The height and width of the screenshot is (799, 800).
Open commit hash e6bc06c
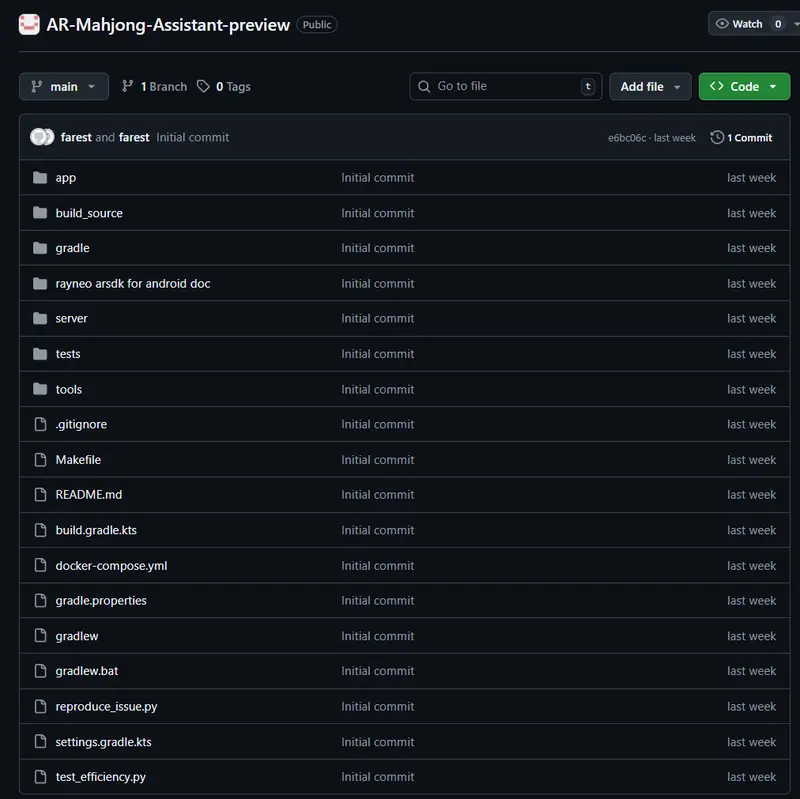tap(627, 138)
